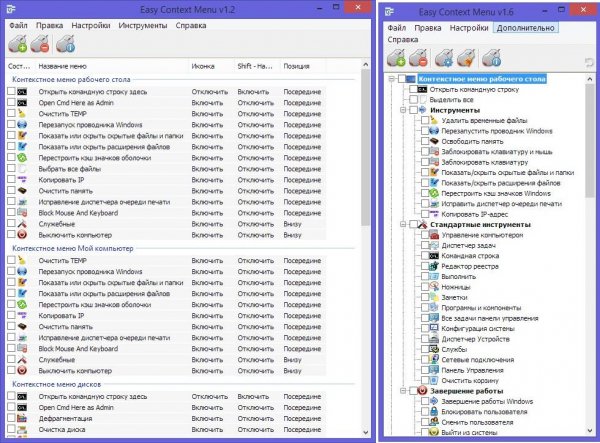Click the Редактор реестра icon in v1.6 tree
Image resolution: width=600 pixels, height=443 pixels.
(434, 266)
